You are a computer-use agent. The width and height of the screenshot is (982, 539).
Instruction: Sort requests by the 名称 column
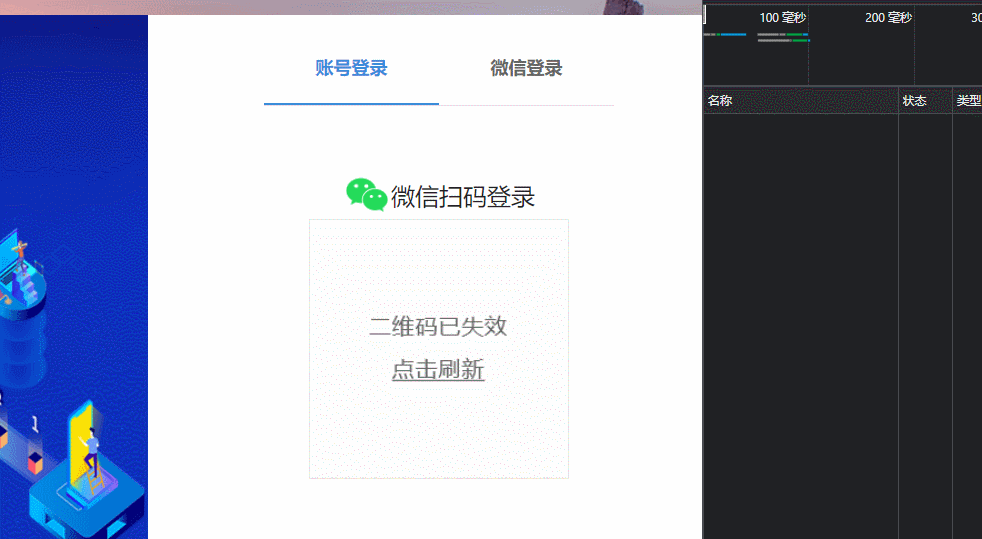coord(720,101)
